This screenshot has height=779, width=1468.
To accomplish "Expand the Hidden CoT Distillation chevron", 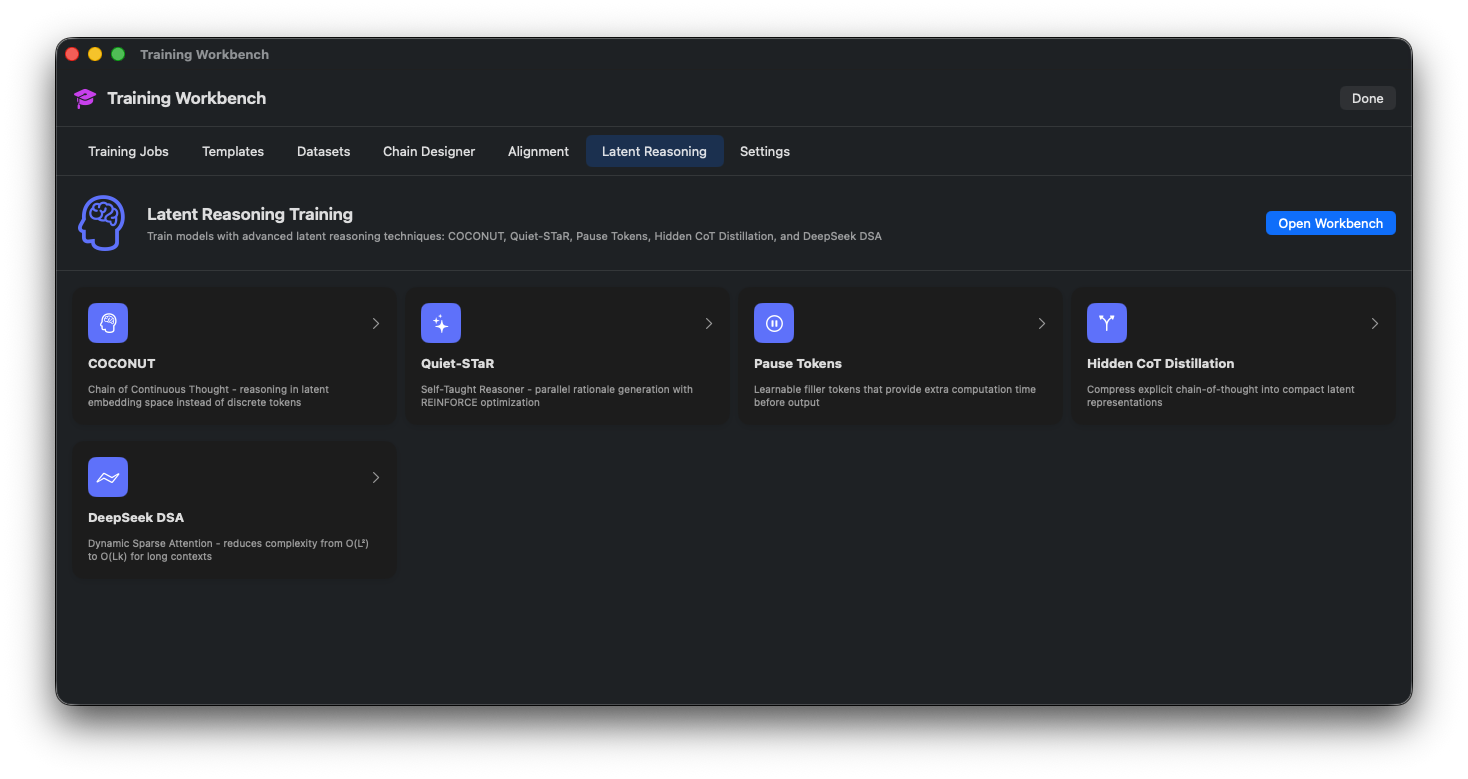I will (x=1374, y=323).
